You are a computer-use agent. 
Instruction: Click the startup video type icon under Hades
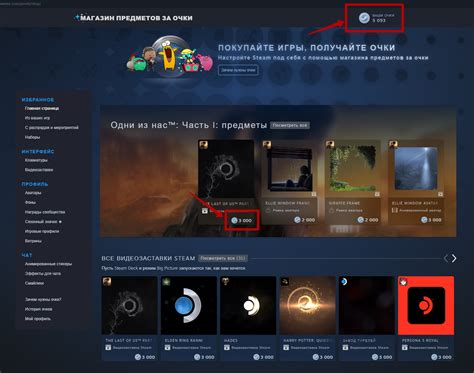point(227,348)
